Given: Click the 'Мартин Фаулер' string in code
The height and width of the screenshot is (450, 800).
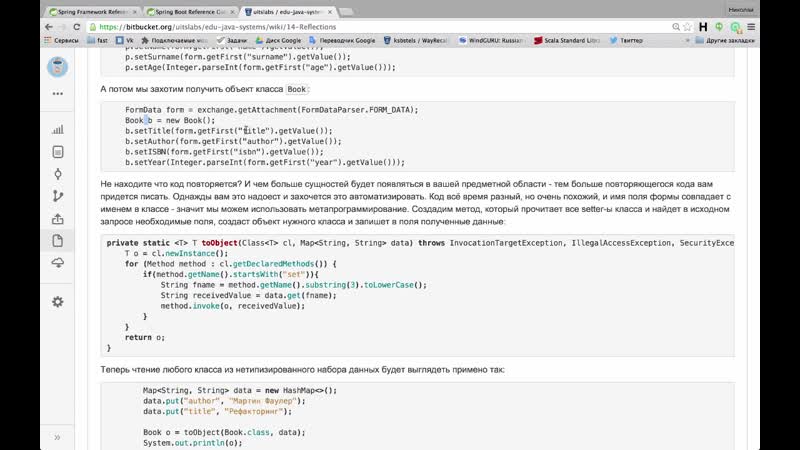Looking at the screenshot, I should [263, 401].
